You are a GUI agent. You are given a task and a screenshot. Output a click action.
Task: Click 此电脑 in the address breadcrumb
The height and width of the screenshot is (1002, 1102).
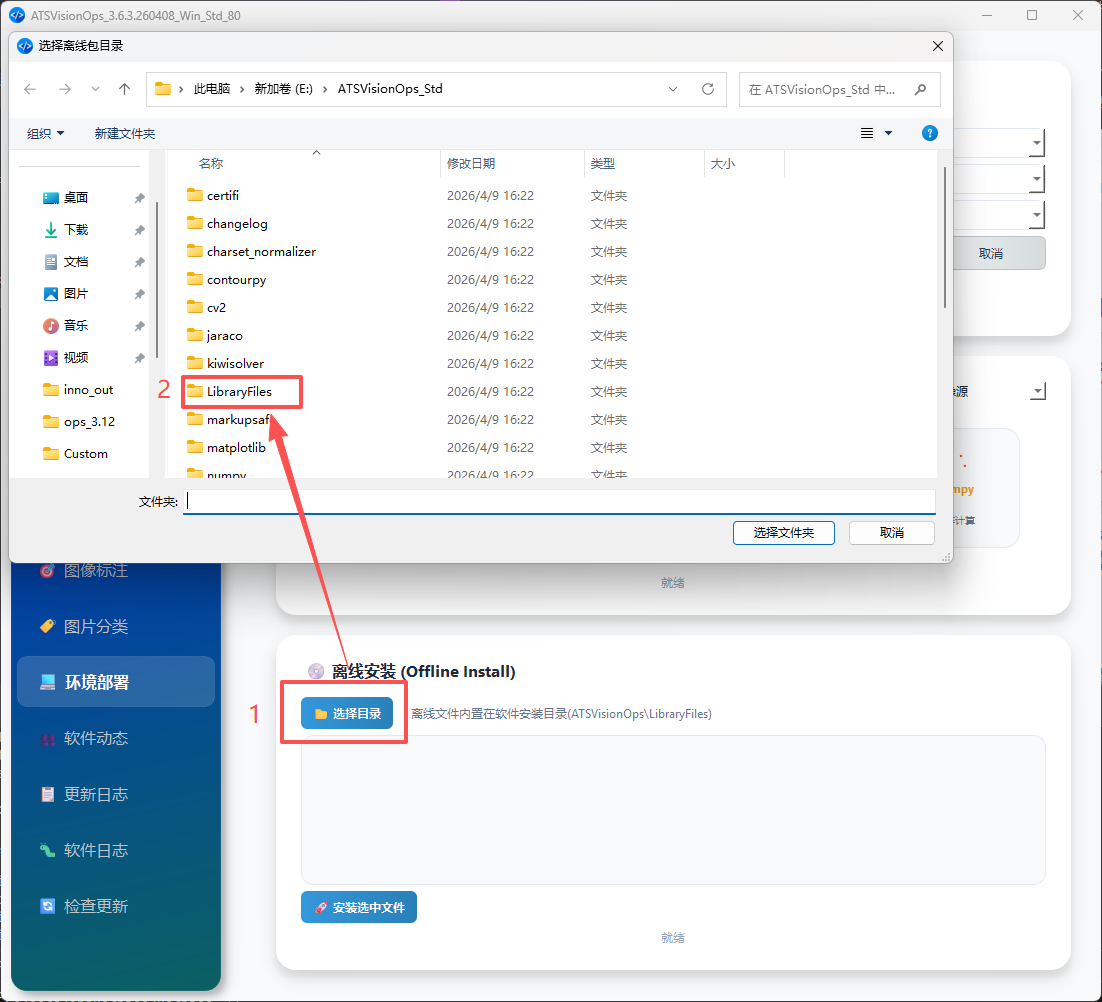point(212,89)
